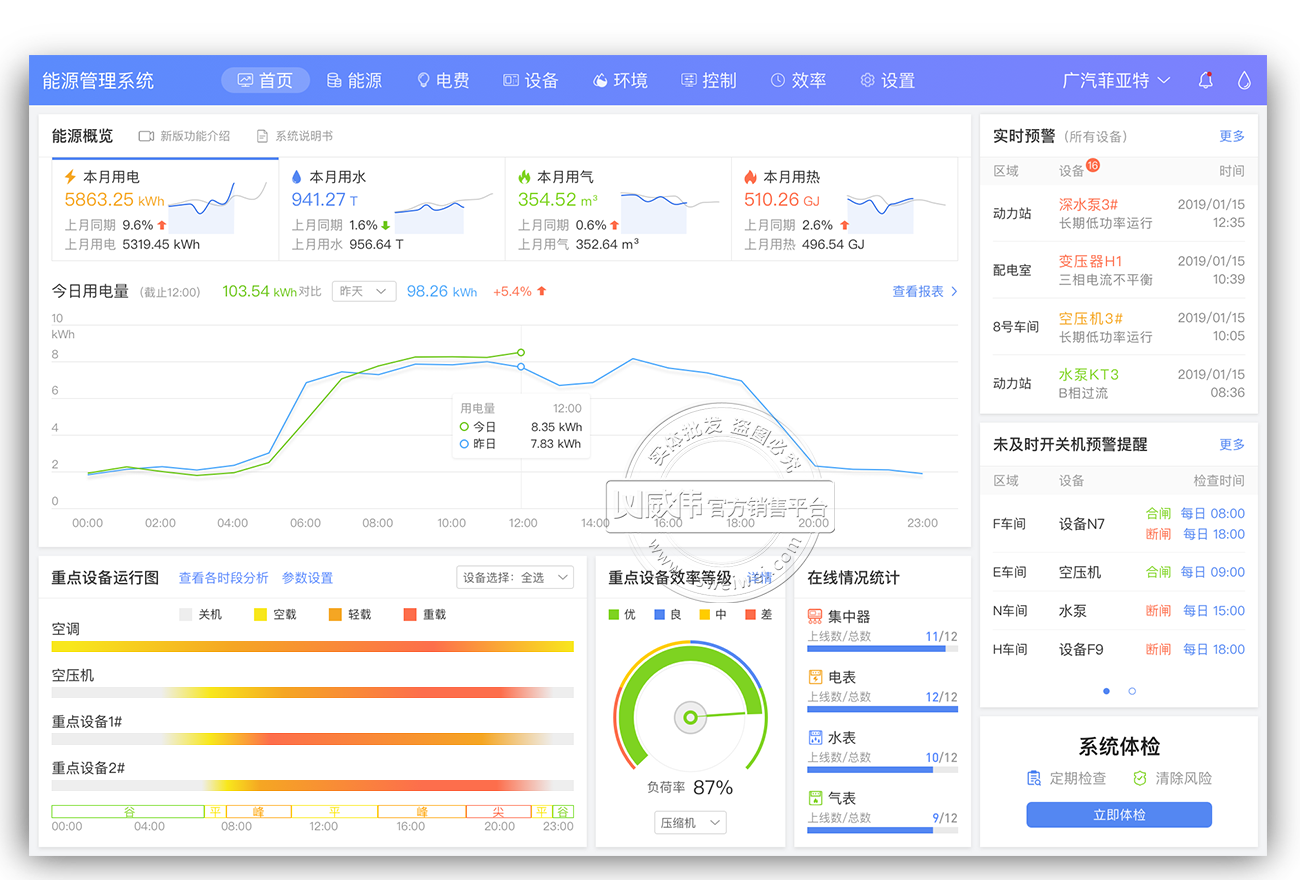The image size is (1300, 880).
Task: Click the 深水泵3# alert row
Action: pos(1119,213)
